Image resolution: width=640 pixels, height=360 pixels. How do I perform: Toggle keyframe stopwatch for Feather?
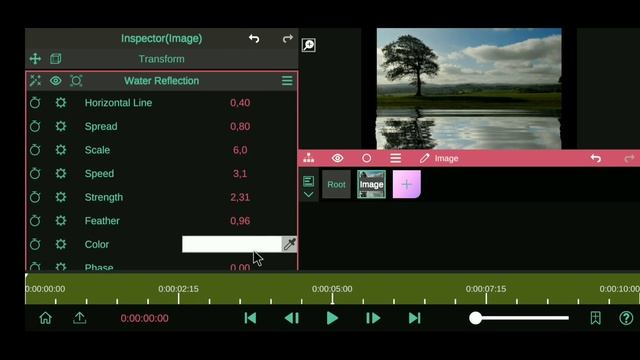pos(35,221)
